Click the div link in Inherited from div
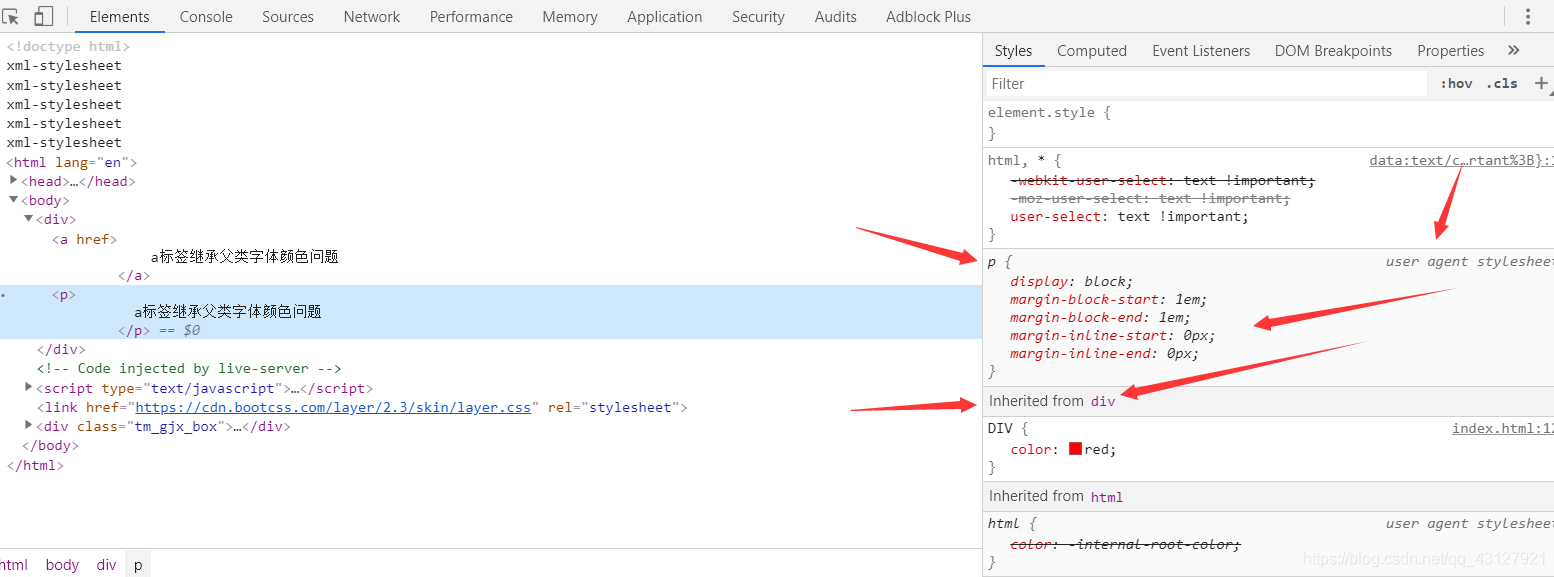Image resolution: width=1554 pixels, height=577 pixels. tap(1103, 401)
